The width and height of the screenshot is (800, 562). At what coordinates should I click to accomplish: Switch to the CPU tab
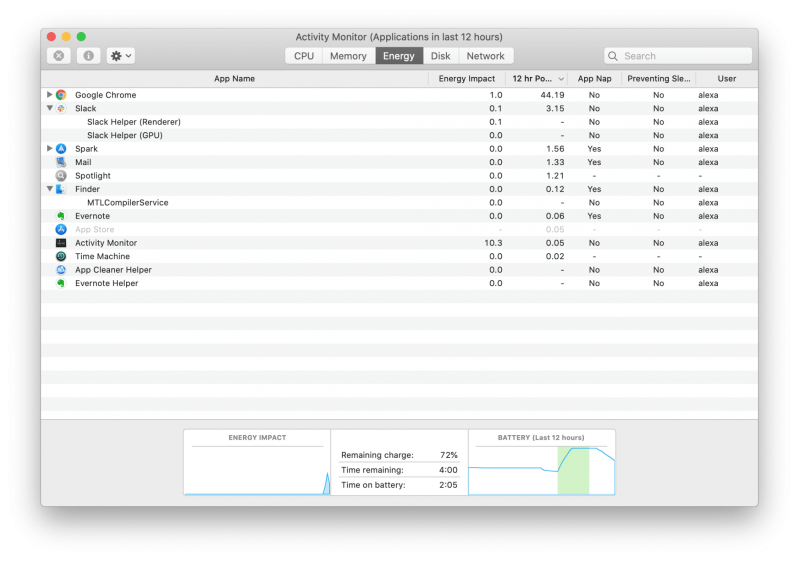(x=304, y=56)
